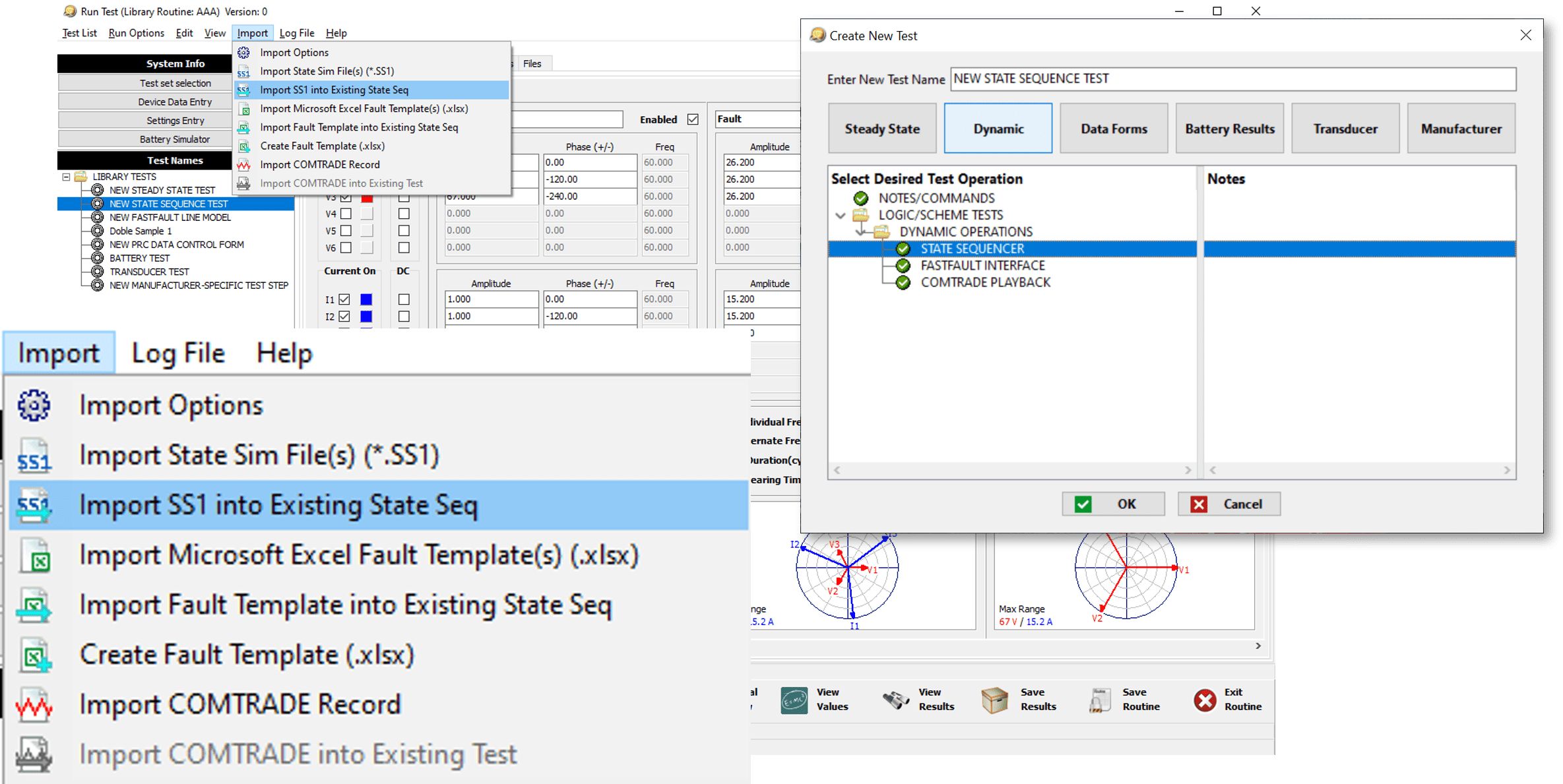Click the green check icon beside COMTRADE PLAYBACK
The height and width of the screenshot is (784, 1563).
tap(903, 282)
